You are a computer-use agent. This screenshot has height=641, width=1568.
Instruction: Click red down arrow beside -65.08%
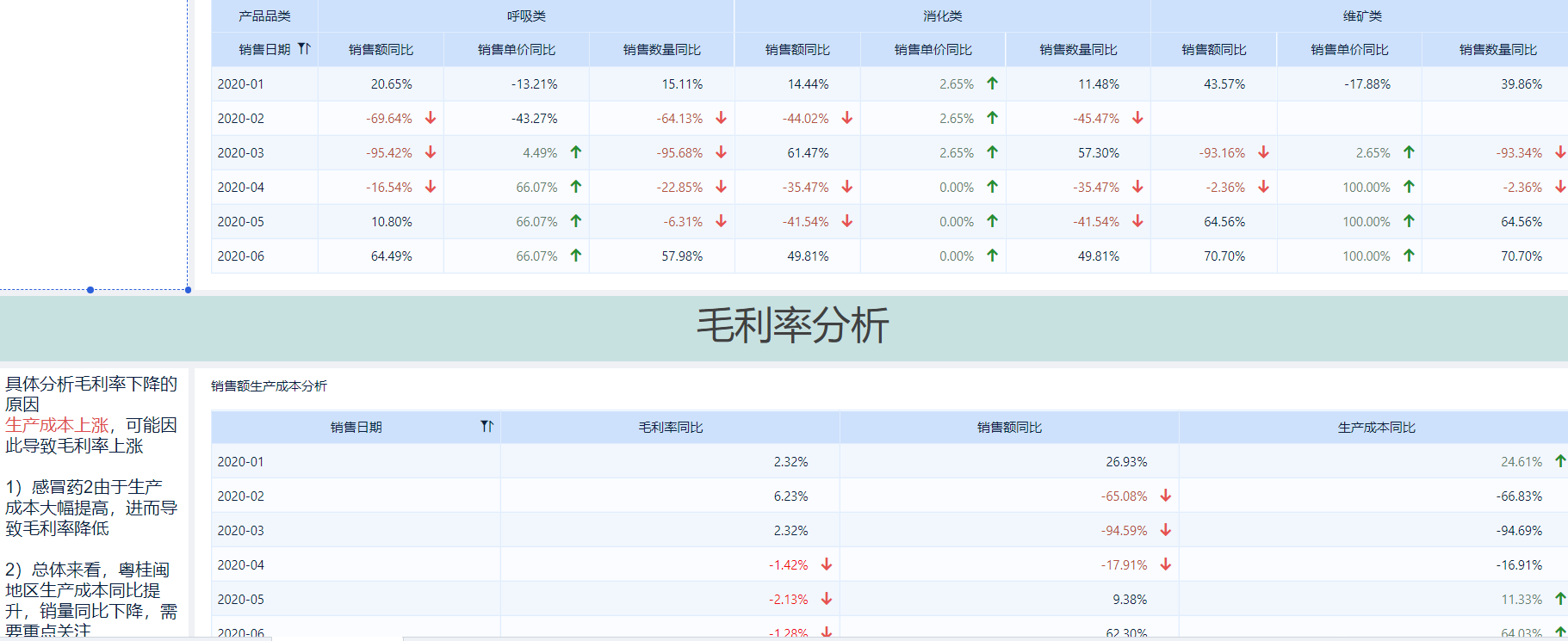1166,496
